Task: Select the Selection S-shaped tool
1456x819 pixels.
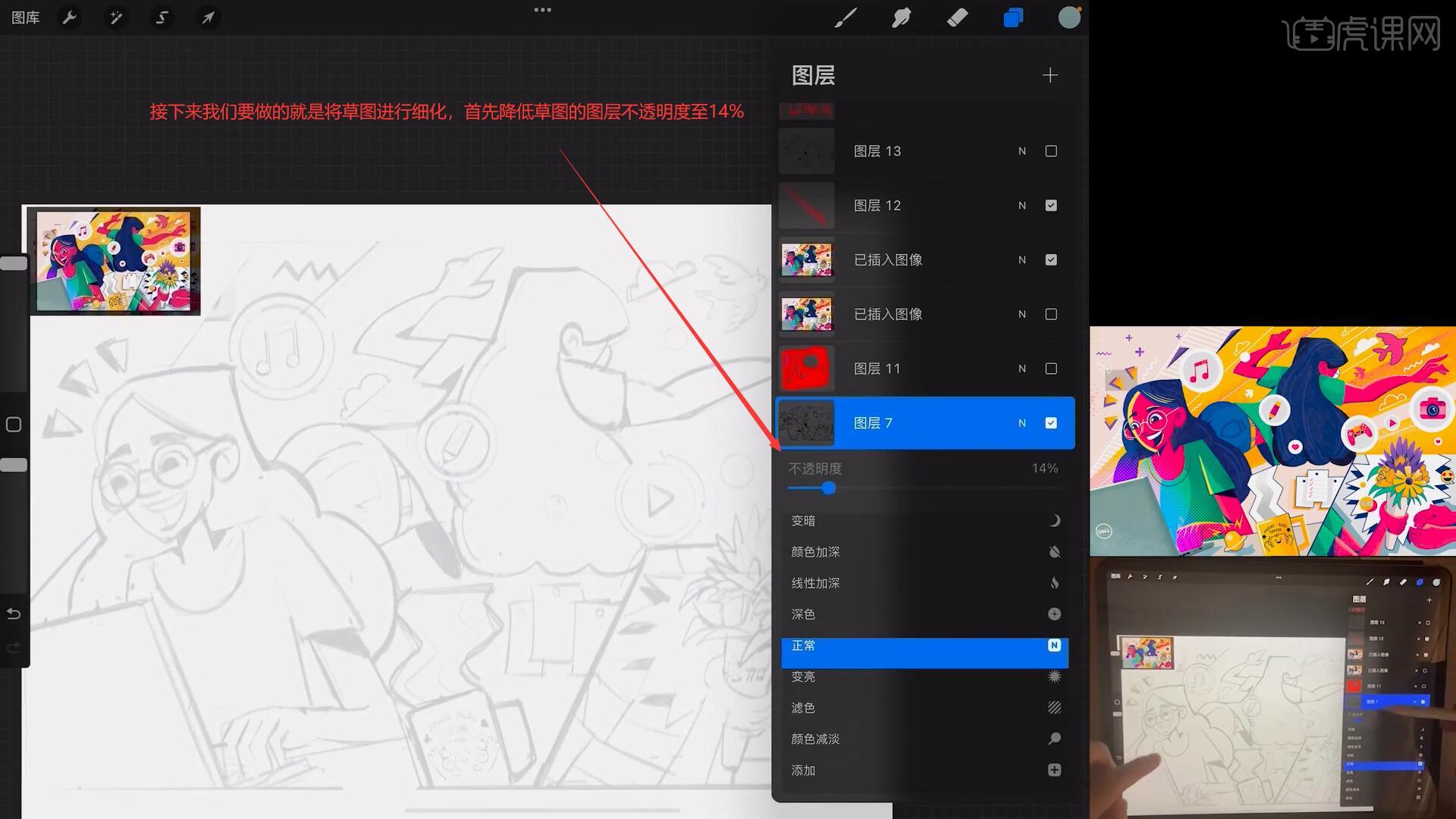Action: point(162,17)
